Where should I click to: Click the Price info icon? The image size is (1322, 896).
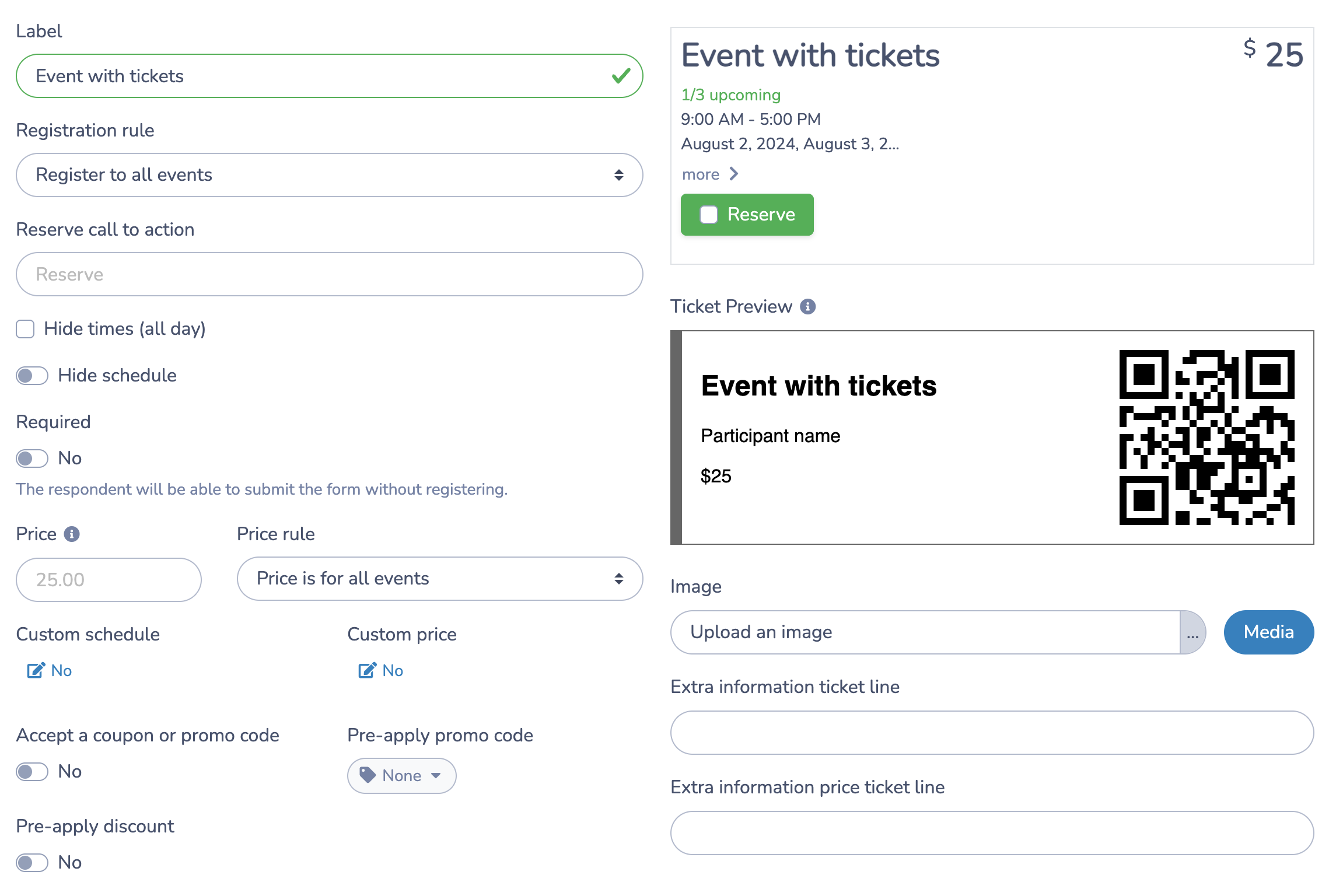[71, 533]
